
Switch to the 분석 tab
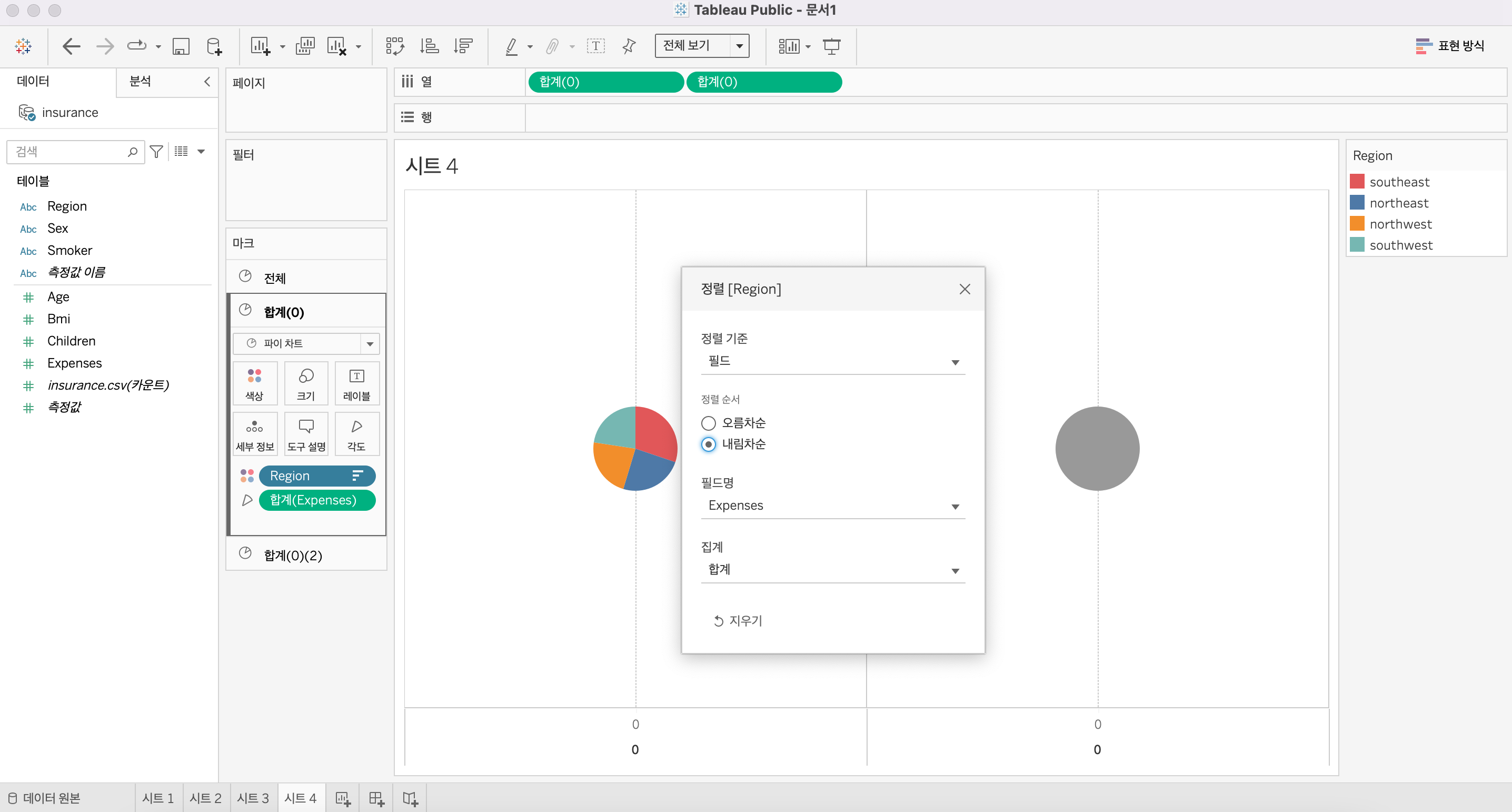click(x=140, y=81)
